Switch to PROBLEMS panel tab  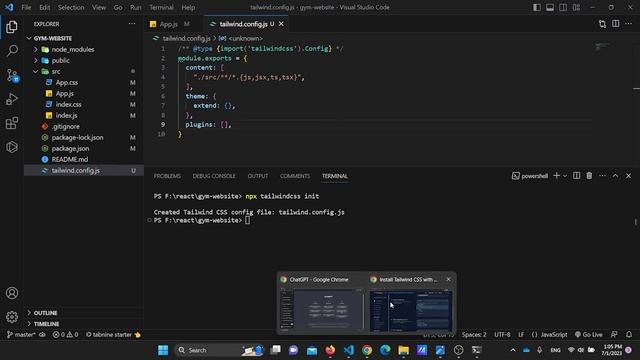click(x=167, y=176)
